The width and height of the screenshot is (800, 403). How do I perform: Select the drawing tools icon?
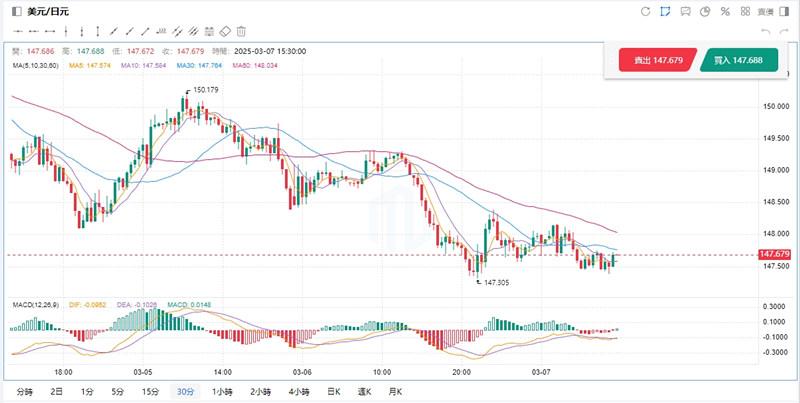666,11
